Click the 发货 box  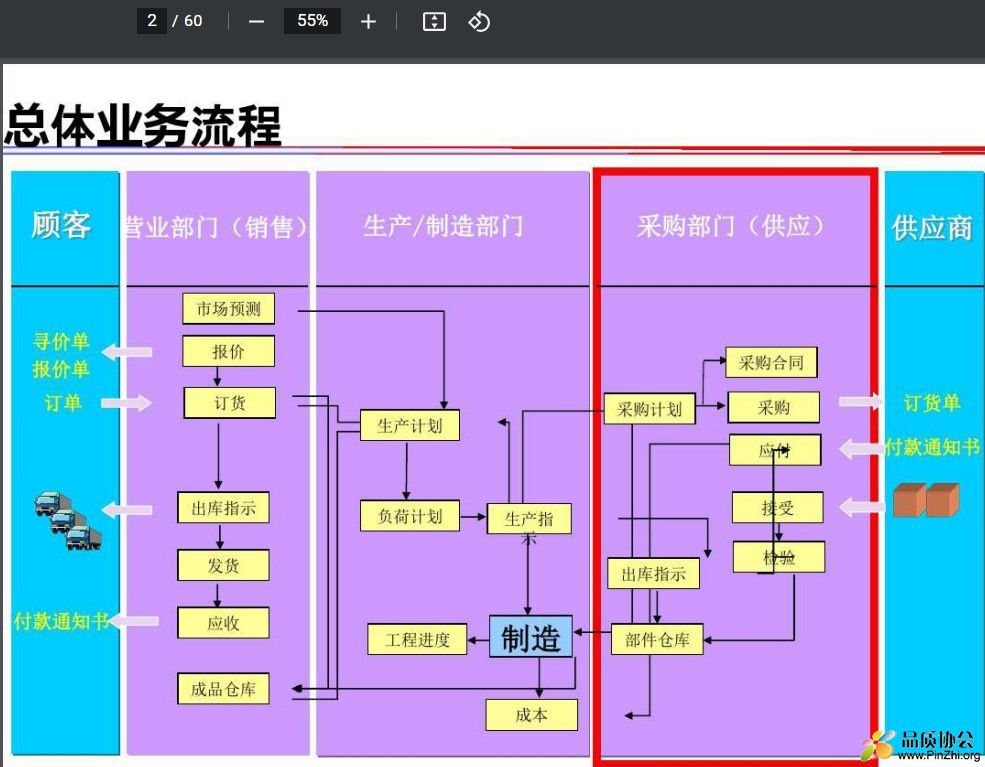coord(224,565)
